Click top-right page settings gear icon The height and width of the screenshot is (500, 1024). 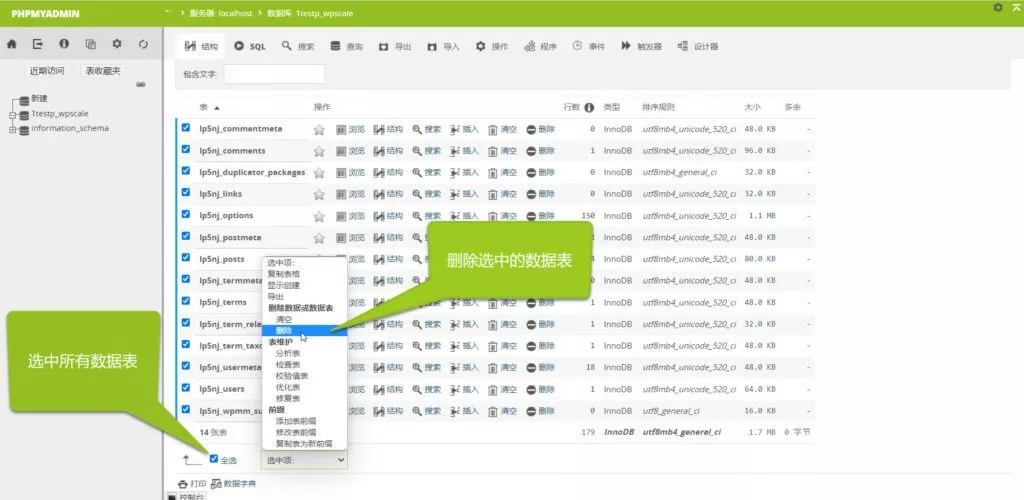[x=998, y=7]
